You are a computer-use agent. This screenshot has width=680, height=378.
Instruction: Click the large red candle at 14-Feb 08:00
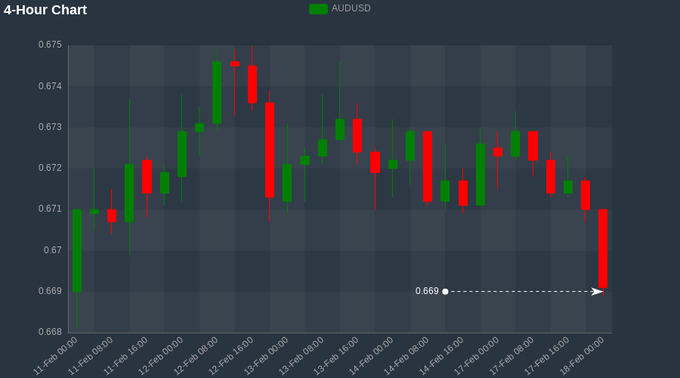pos(428,166)
